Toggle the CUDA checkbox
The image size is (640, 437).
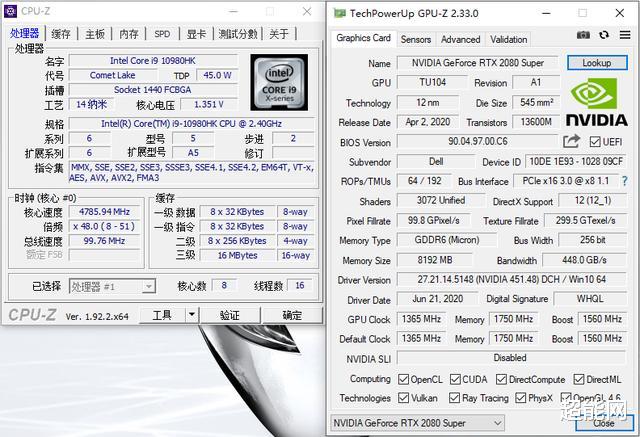(455, 379)
